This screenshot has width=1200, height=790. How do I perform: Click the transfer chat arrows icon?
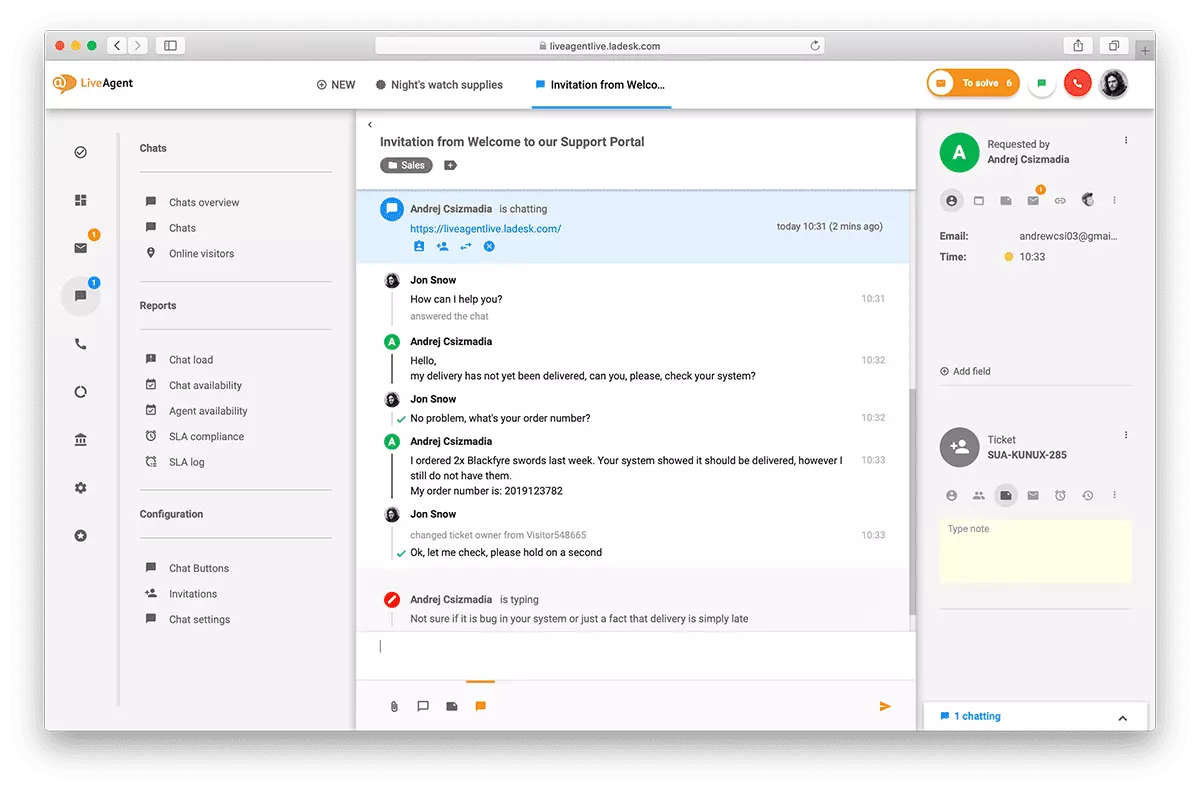point(465,246)
